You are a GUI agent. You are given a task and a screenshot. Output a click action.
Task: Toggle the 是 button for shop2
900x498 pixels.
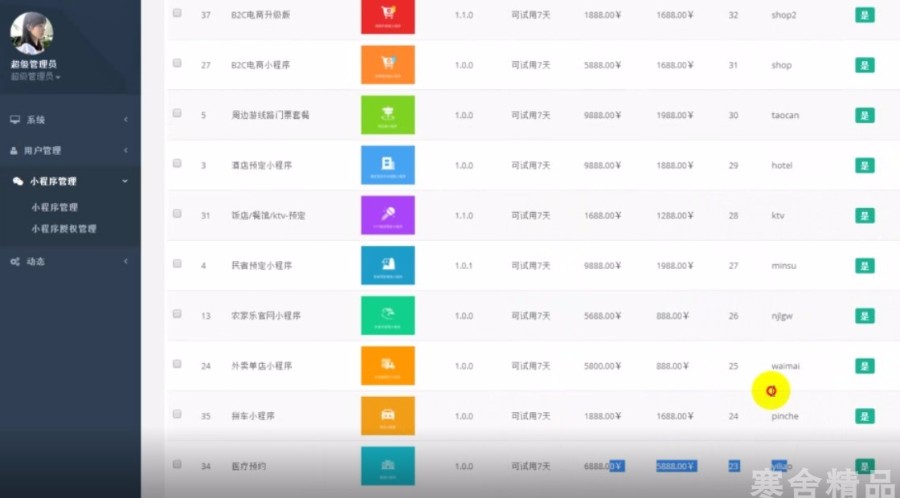pos(864,15)
